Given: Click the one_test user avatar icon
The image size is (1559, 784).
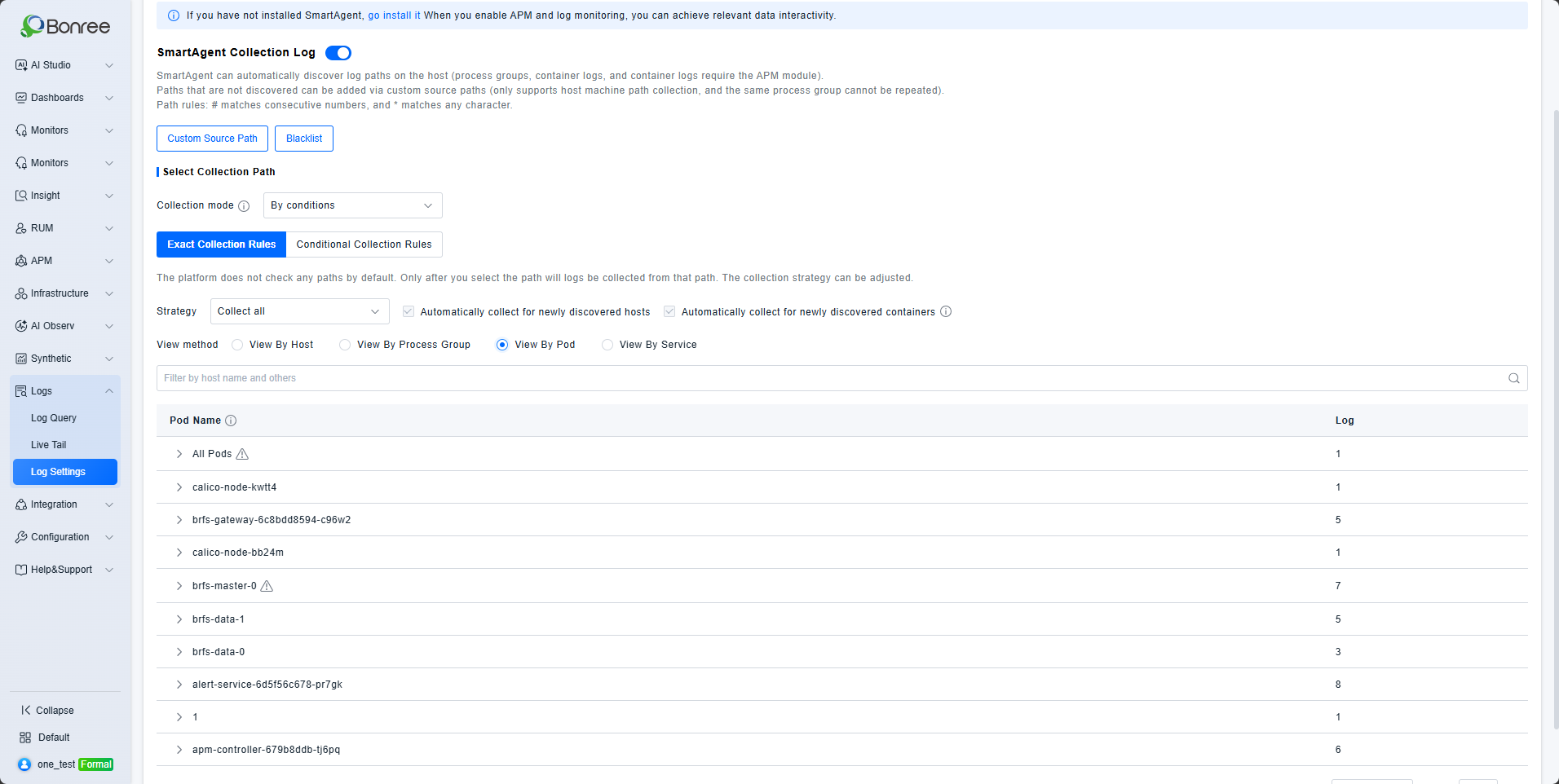Looking at the screenshot, I should [x=24, y=764].
